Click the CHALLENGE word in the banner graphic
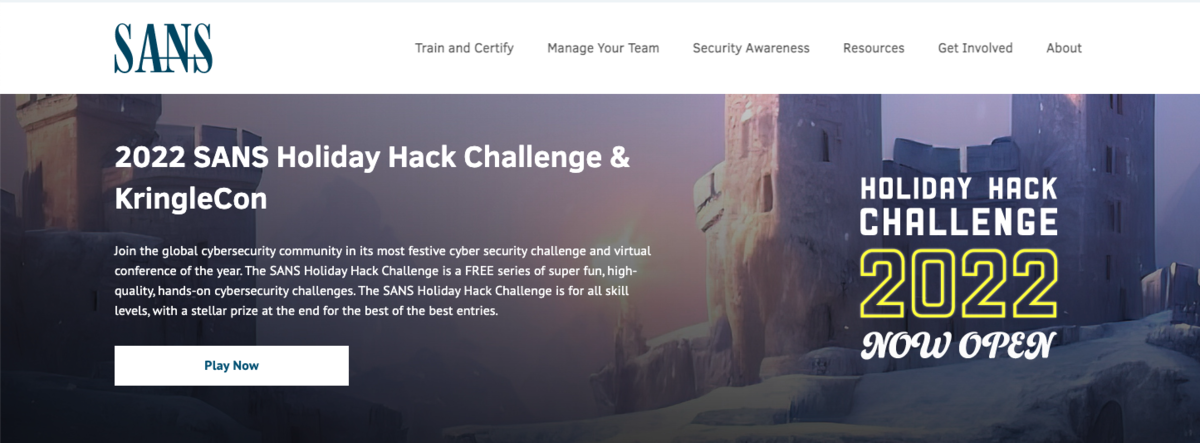 coord(959,220)
